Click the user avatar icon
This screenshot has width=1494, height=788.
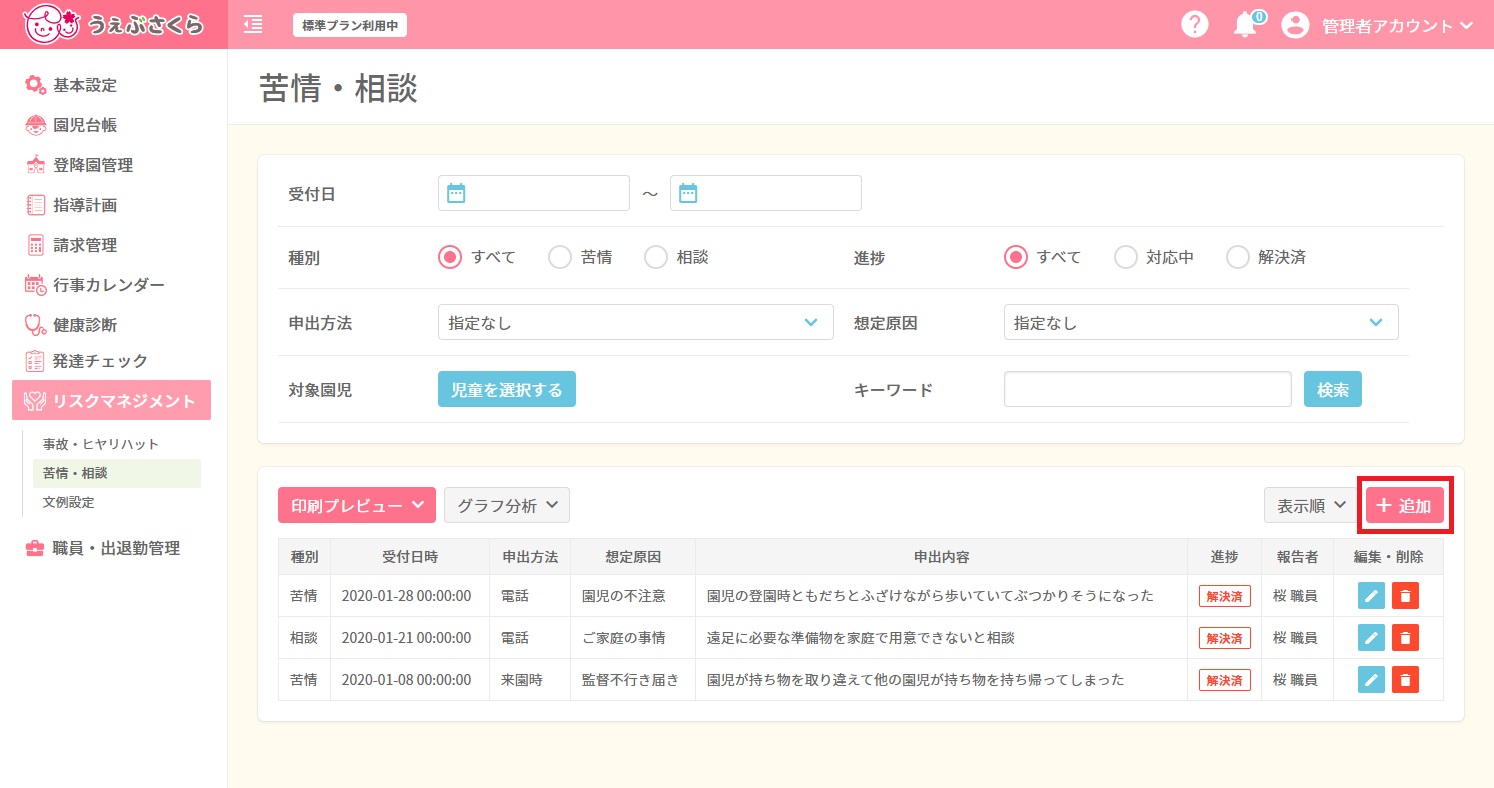(x=1295, y=25)
